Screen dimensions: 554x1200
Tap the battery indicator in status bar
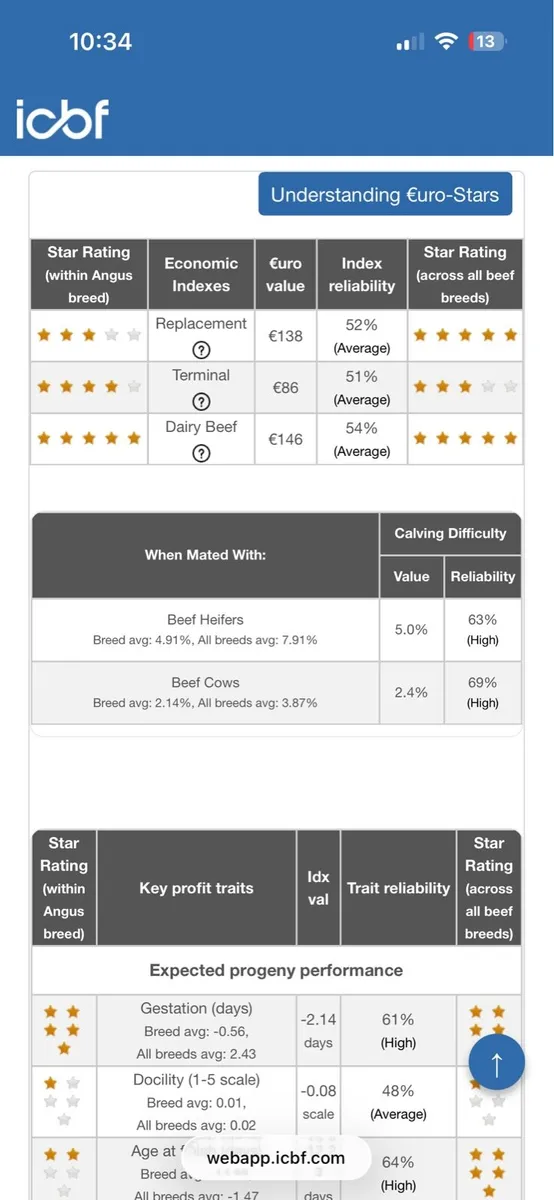click(486, 41)
